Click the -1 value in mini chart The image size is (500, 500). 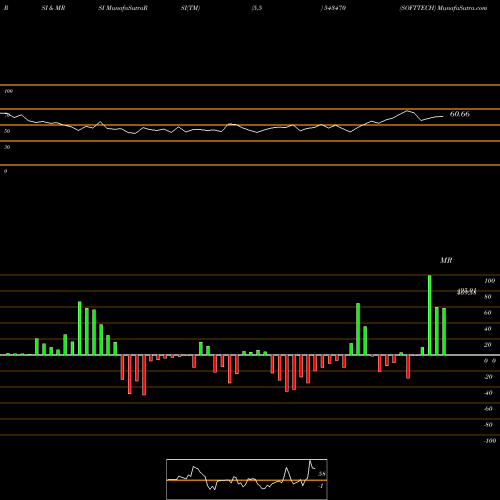(321, 486)
